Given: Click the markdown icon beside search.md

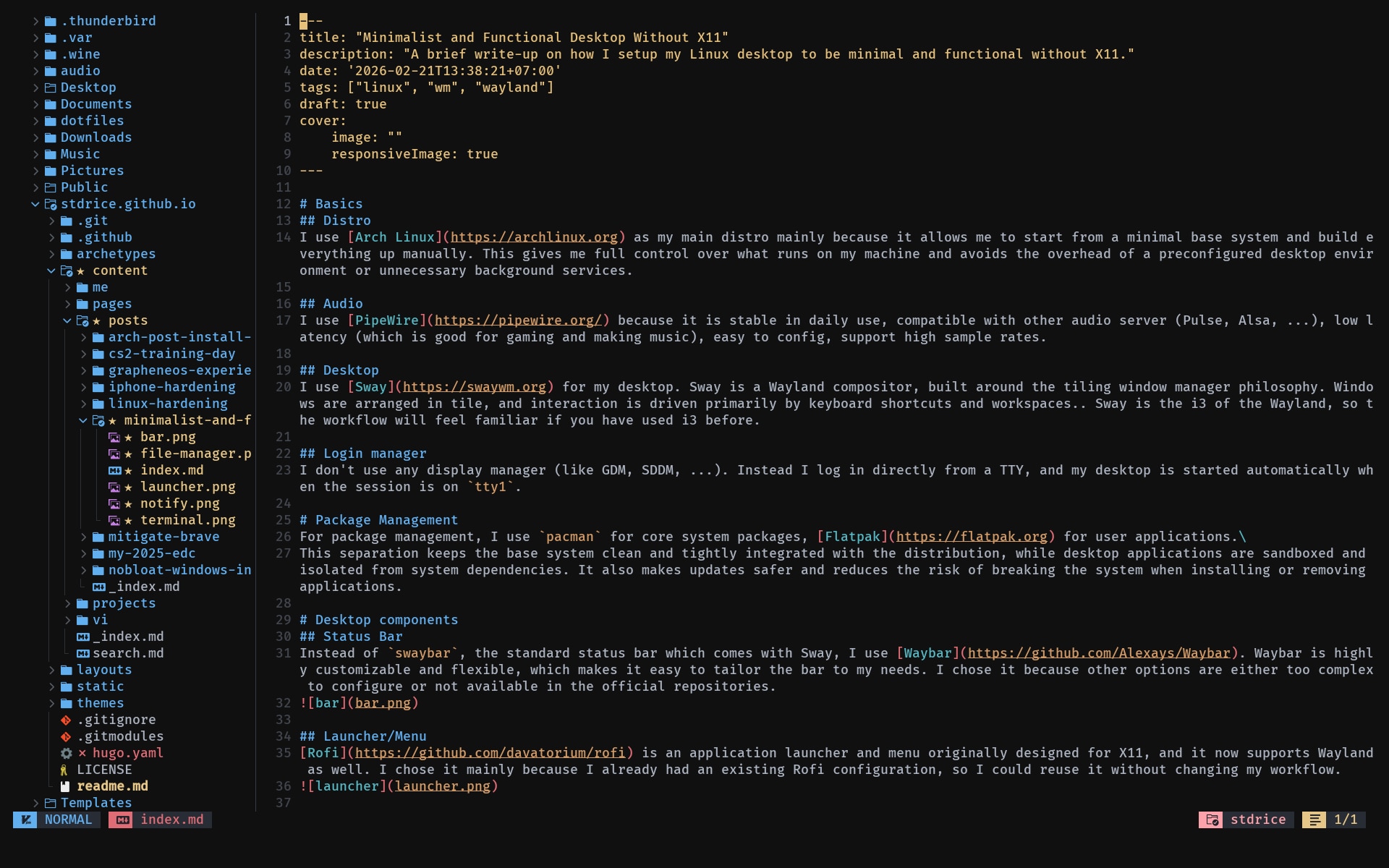Looking at the screenshot, I should 82,653.
